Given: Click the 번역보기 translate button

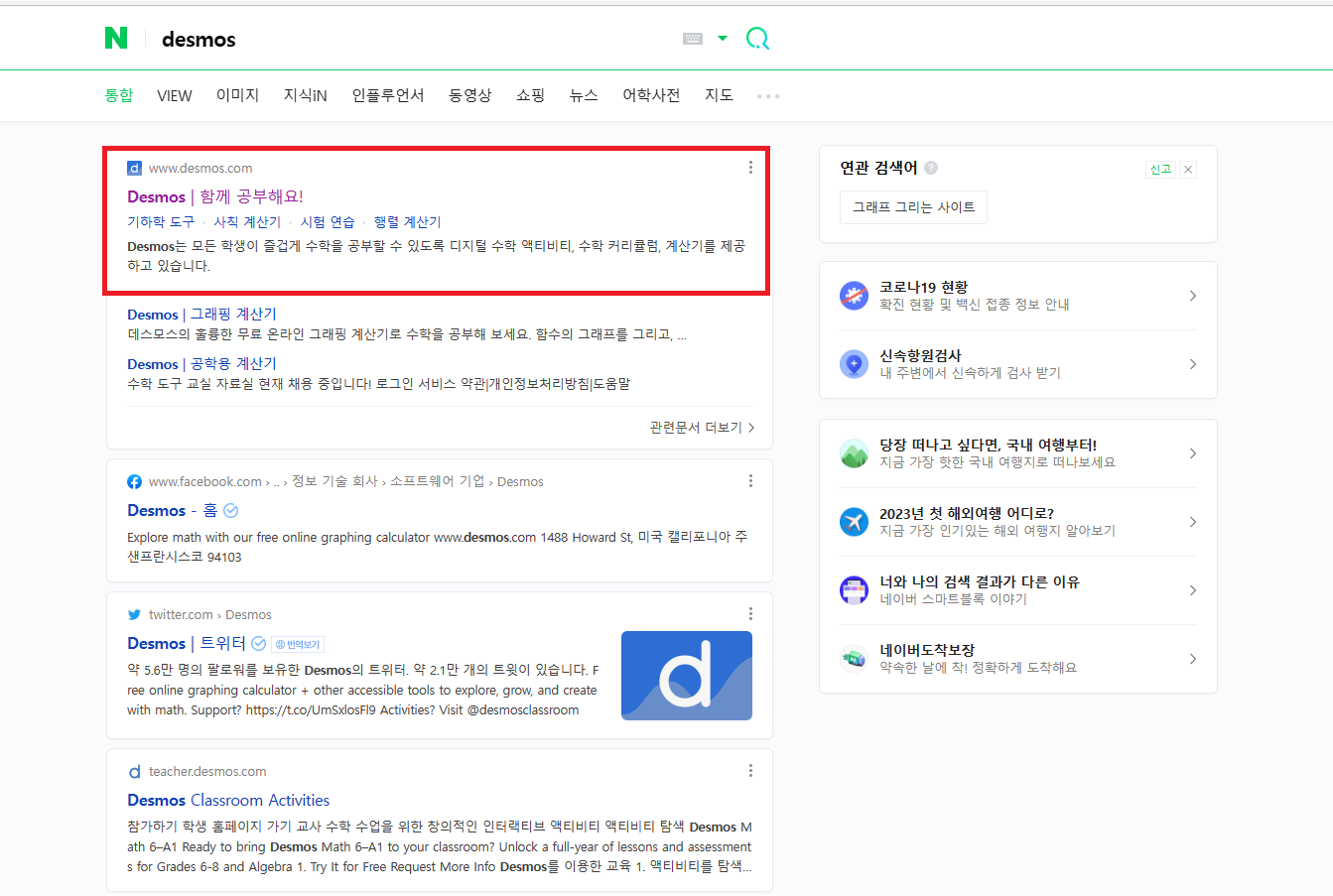Looking at the screenshot, I should (298, 644).
